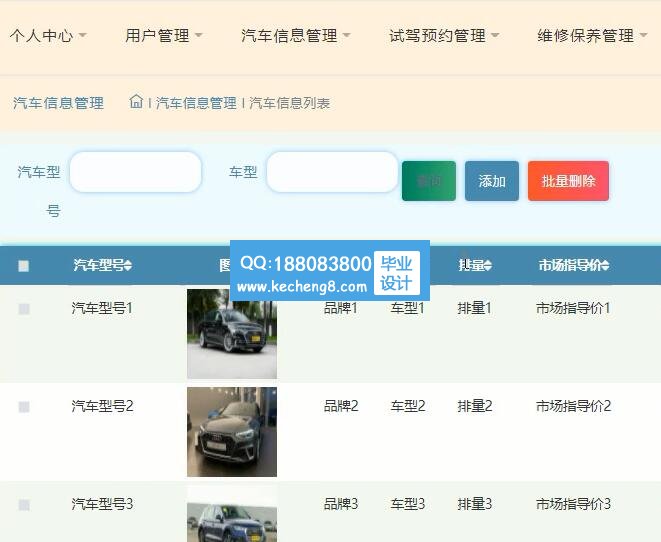
Task: Click the 车型1 cell
Action: click(x=407, y=308)
